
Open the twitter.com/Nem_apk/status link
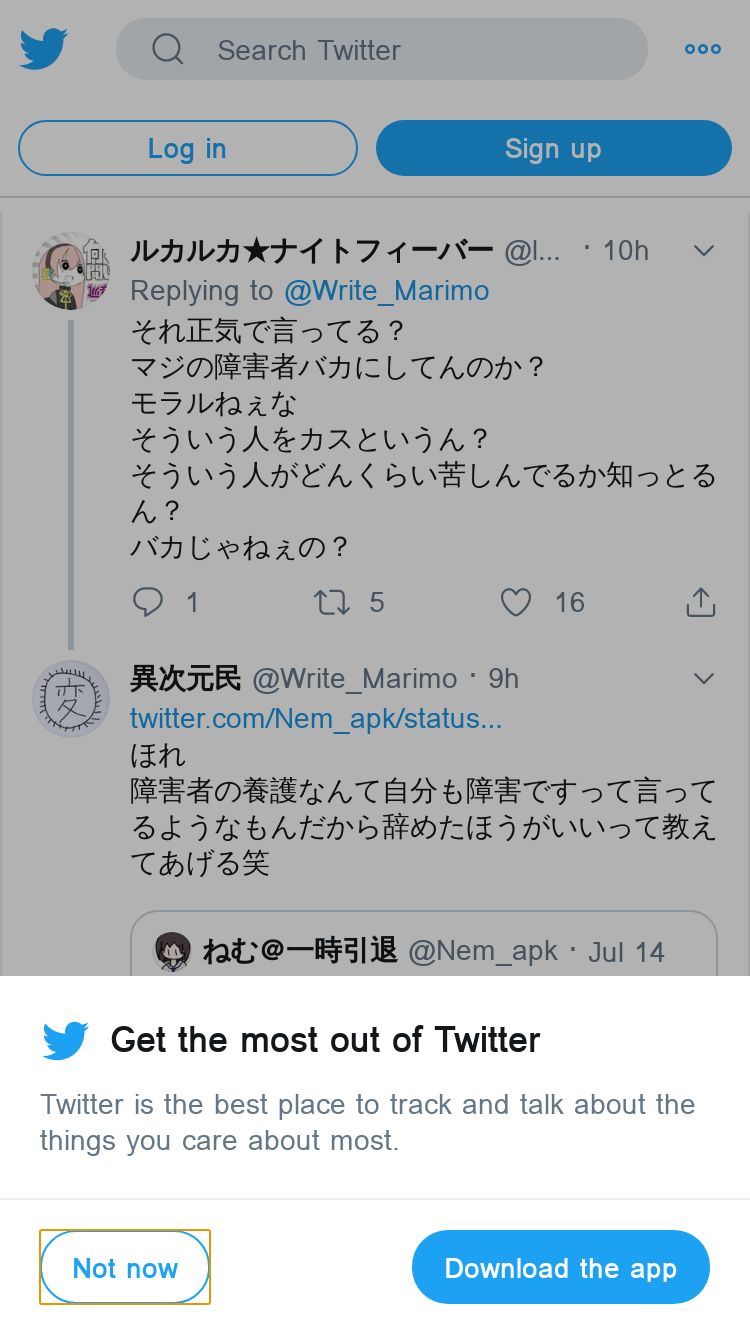(316, 719)
